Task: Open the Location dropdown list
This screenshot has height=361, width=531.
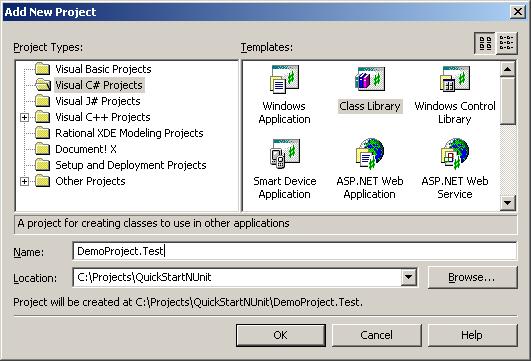Action: pos(408,277)
